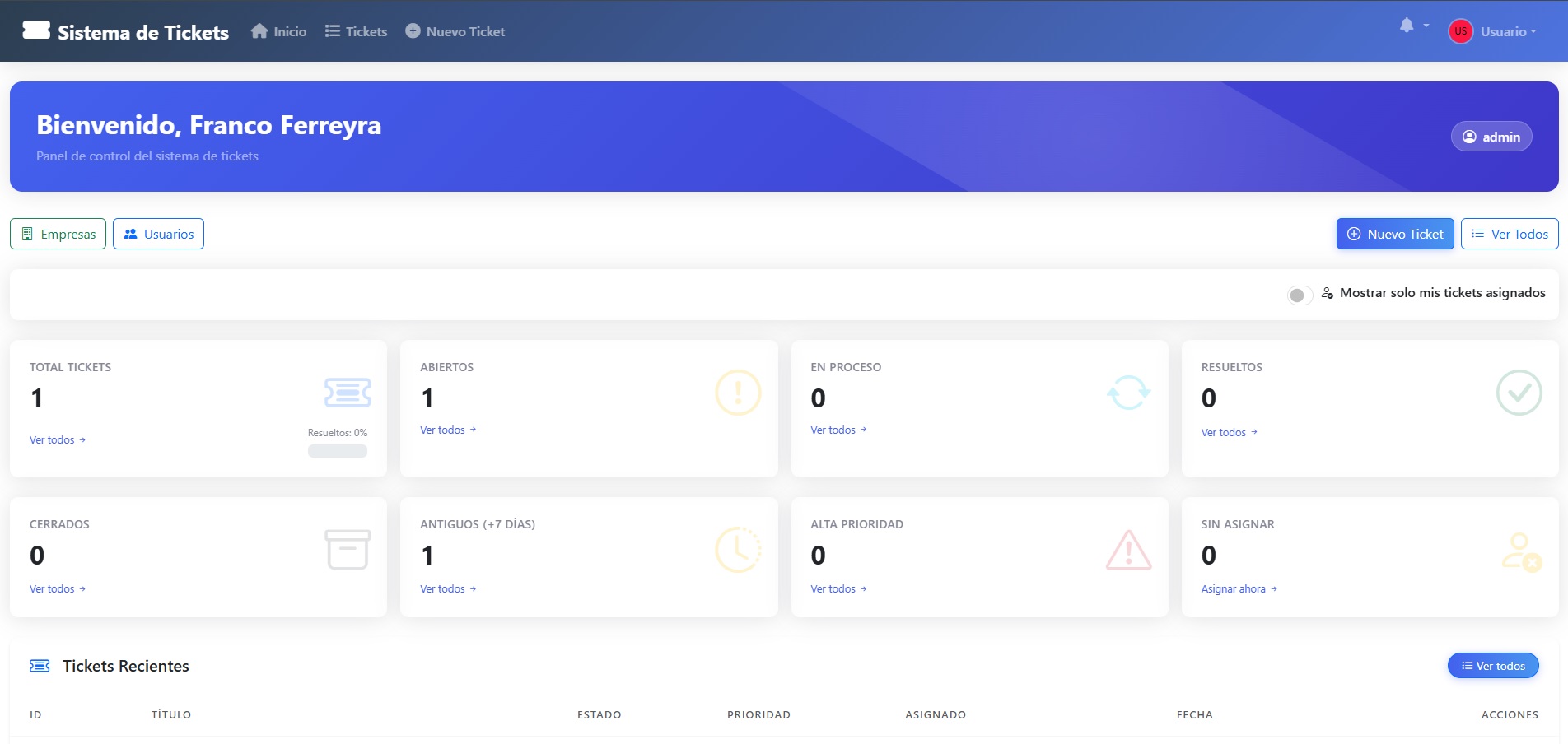
Task: Open Nuevo Ticket in the navbar
Action: click(455, 31)
